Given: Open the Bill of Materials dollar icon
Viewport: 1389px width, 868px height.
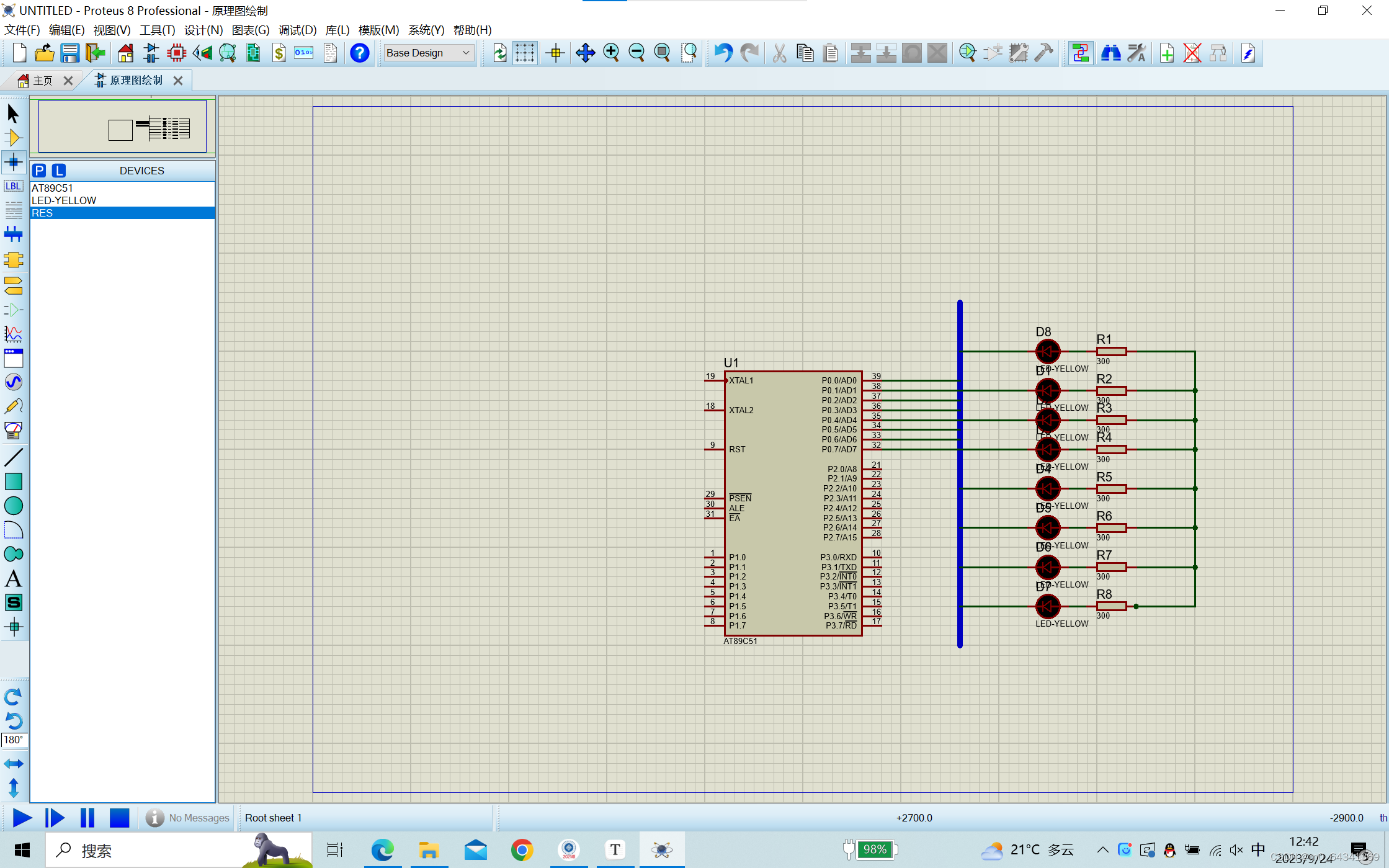Looking at the screenshot, I should (x=279, y=53).
